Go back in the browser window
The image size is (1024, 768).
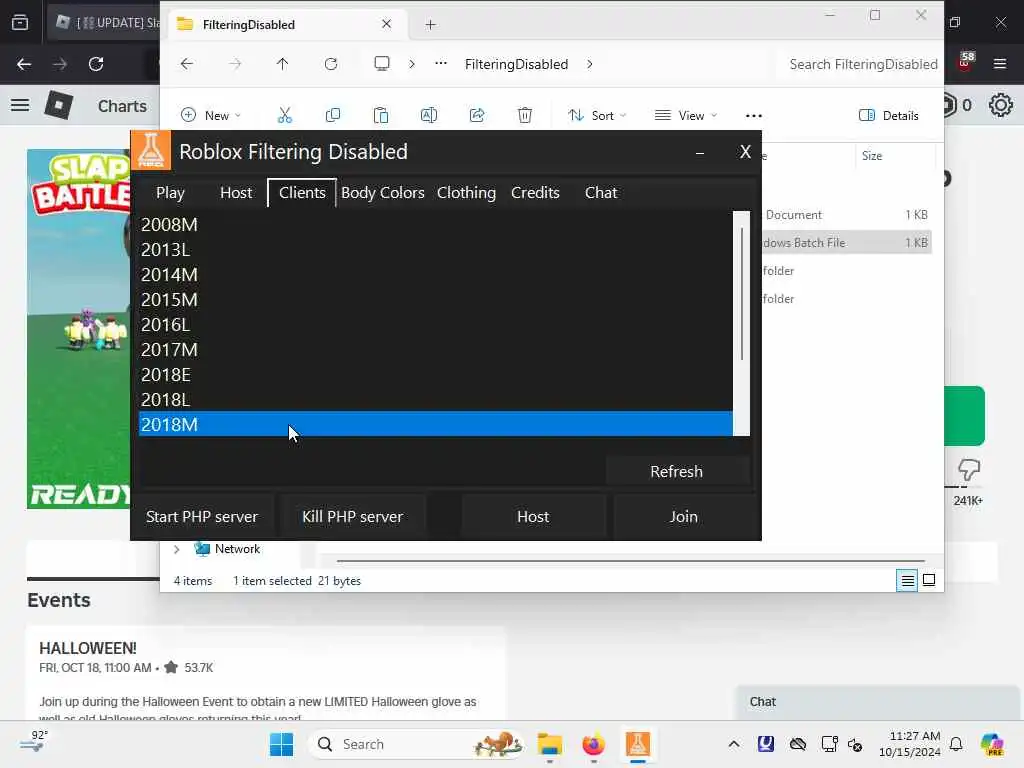[24, 64]
